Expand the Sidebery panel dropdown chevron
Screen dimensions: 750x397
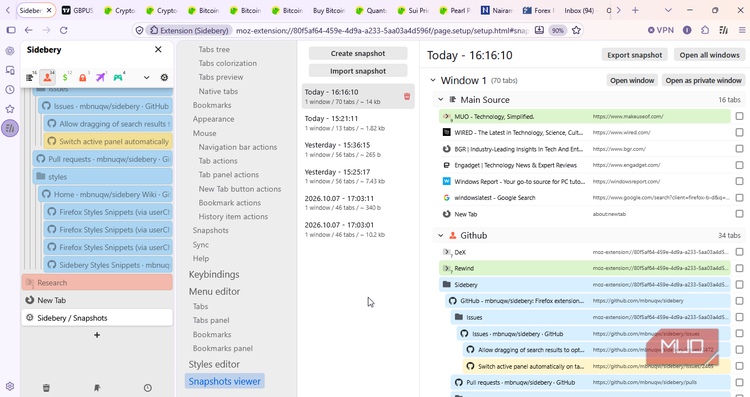click(146, 77)
